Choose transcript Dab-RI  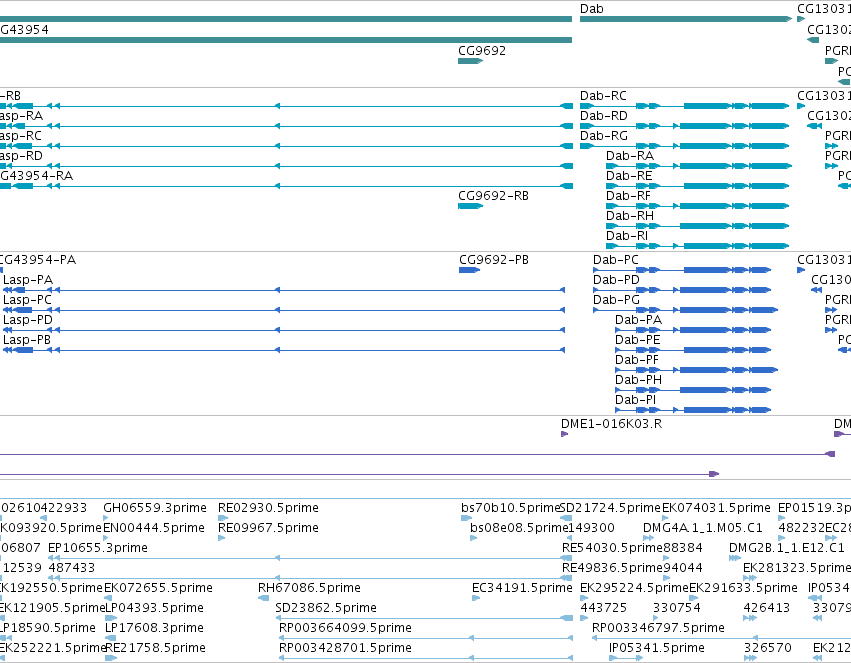click(697, 246)
